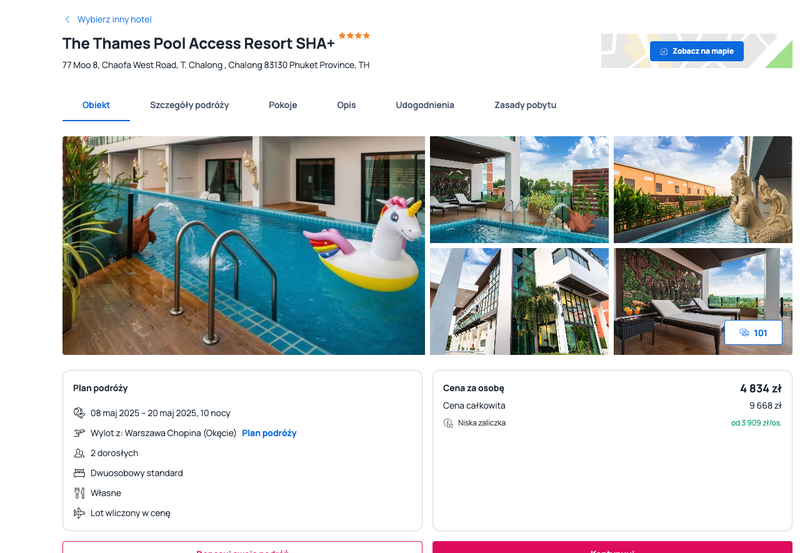
Task: Select the Udogodnienia tab
Action: pyautogui.click(x=424, y=105)
